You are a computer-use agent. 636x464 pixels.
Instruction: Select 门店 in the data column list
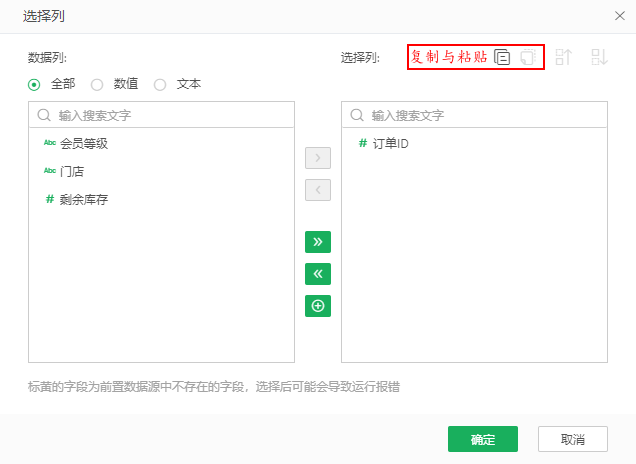tap(72, 172)
